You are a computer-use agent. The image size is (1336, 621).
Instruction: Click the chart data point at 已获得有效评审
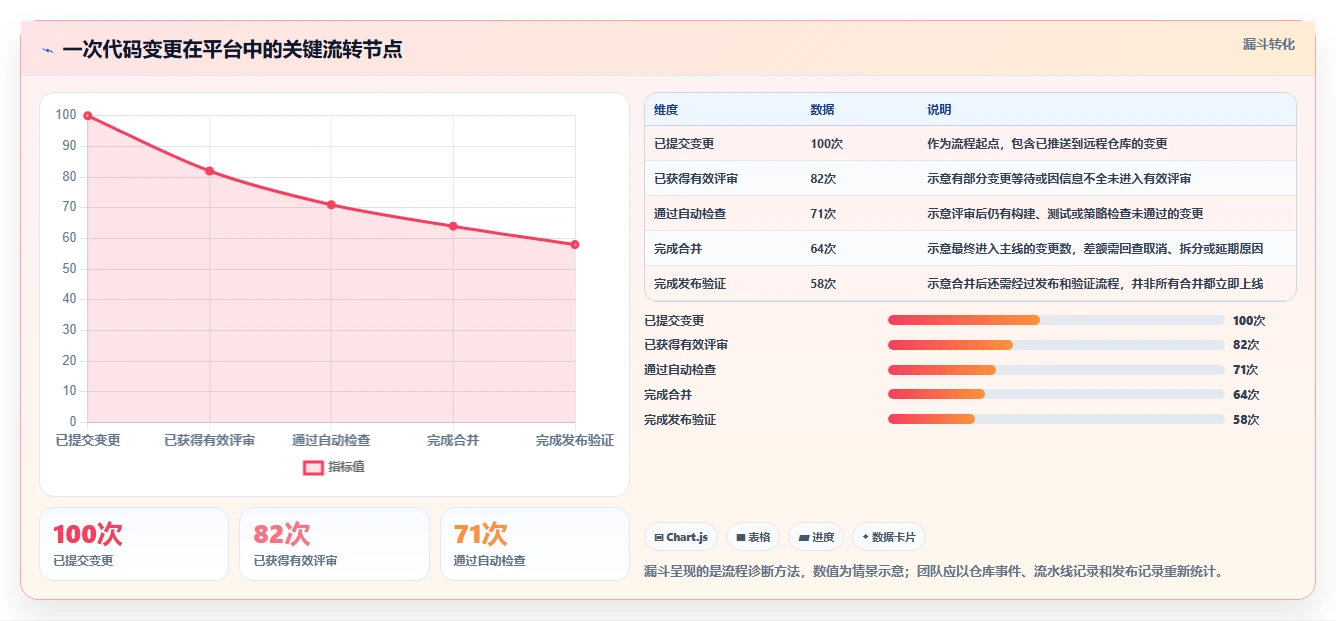pyautogui.click(x=210, y=171)
